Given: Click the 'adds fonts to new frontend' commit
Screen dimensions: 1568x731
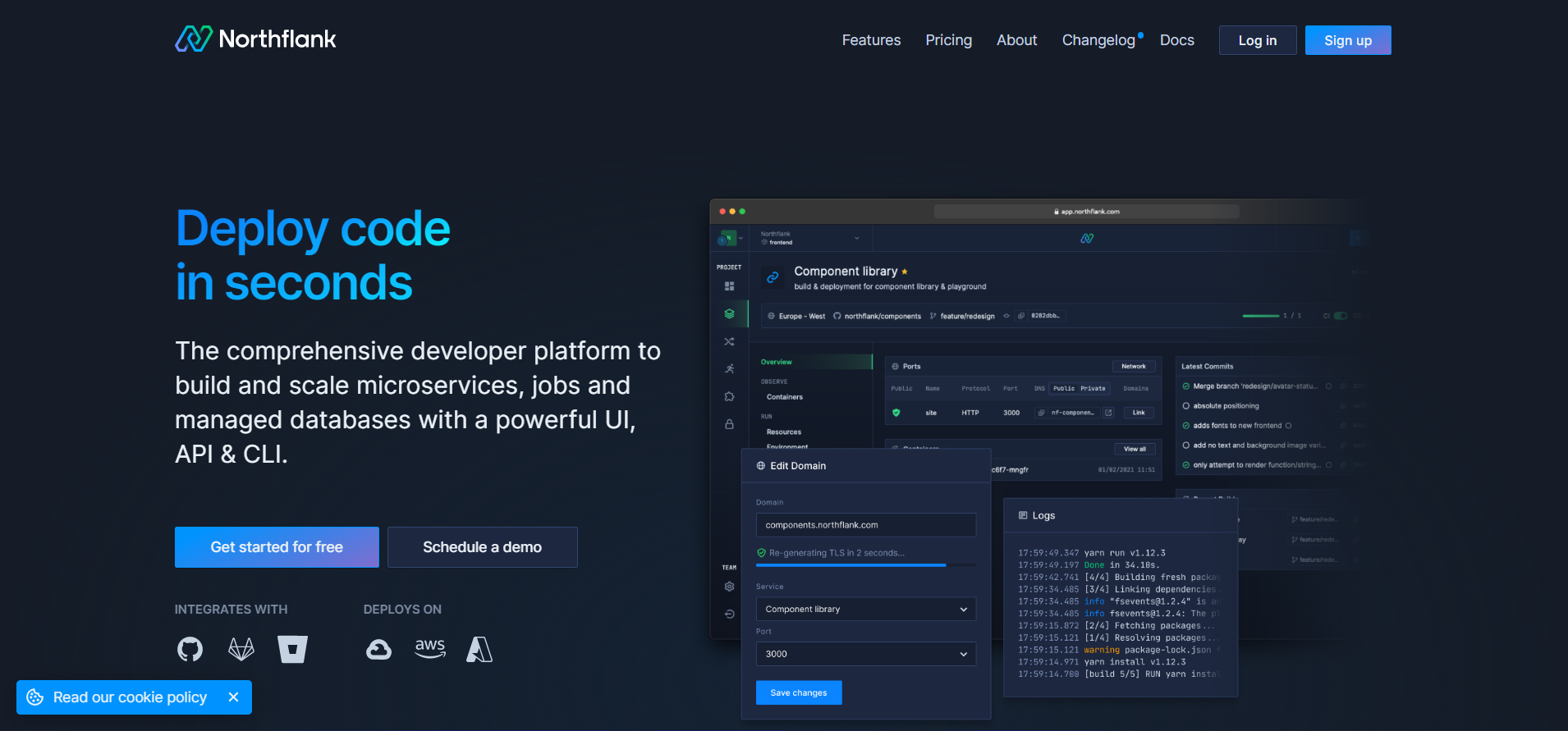Looking at the screenshot, I should tap(1237, 426).
